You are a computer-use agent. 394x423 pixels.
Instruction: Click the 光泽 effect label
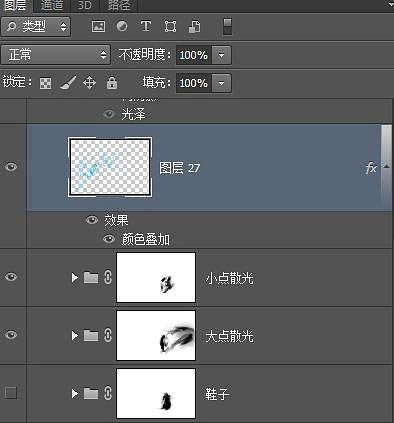pyautogui.click(x=133, y=114)
